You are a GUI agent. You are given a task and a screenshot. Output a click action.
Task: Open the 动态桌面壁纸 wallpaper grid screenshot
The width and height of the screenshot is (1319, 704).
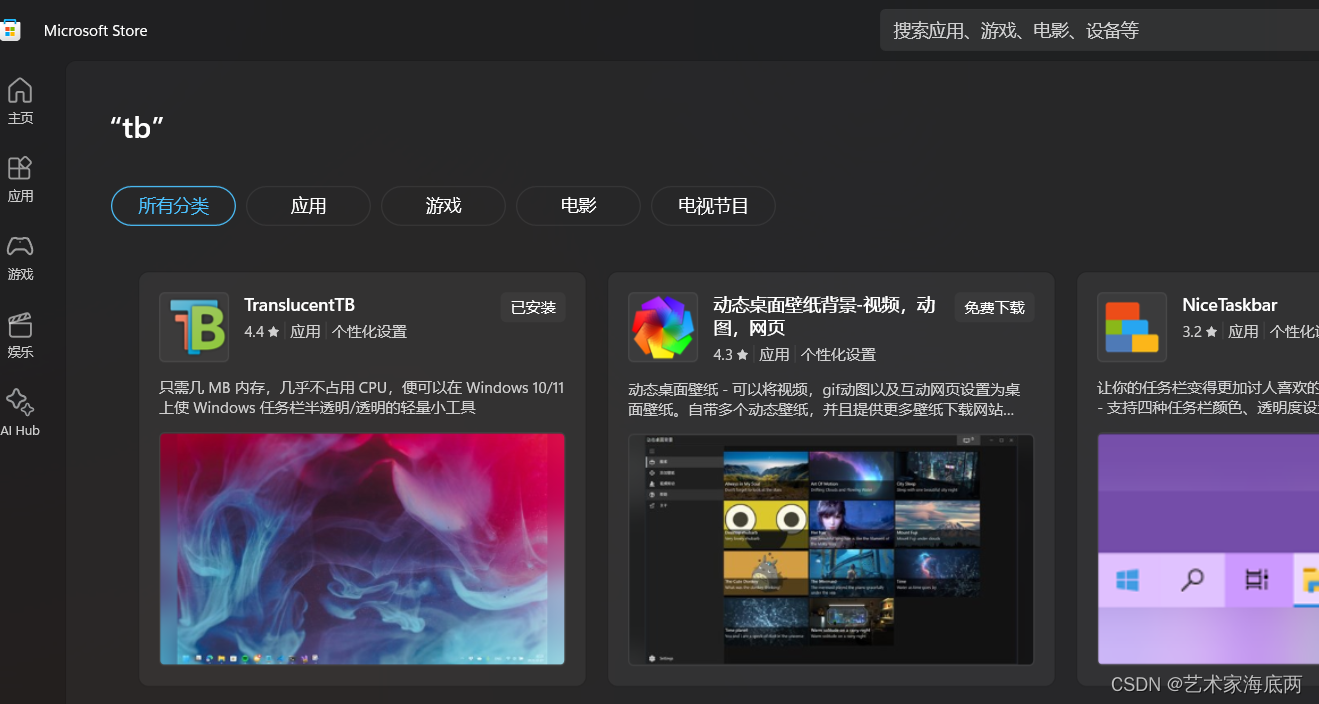point(831,549)
